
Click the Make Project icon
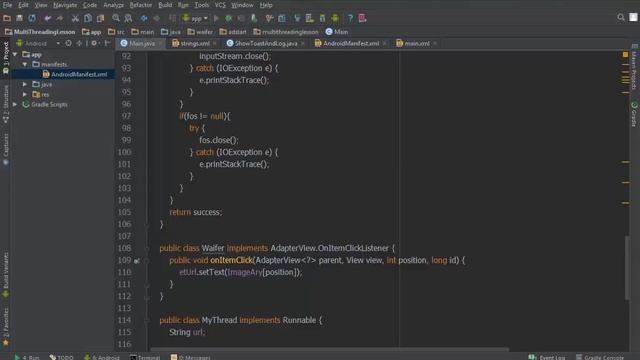[172, 18]
